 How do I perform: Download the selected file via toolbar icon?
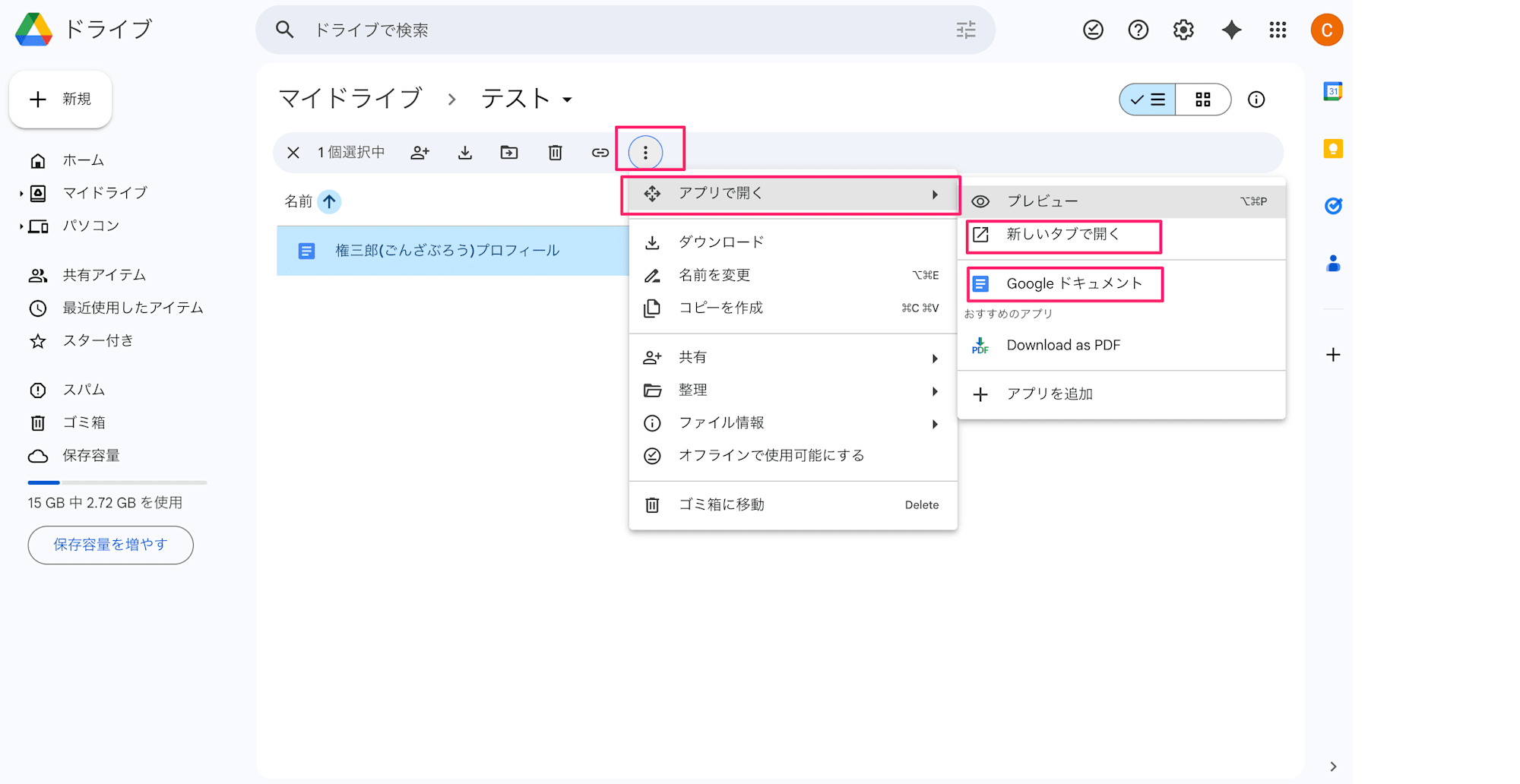[464, 152]
